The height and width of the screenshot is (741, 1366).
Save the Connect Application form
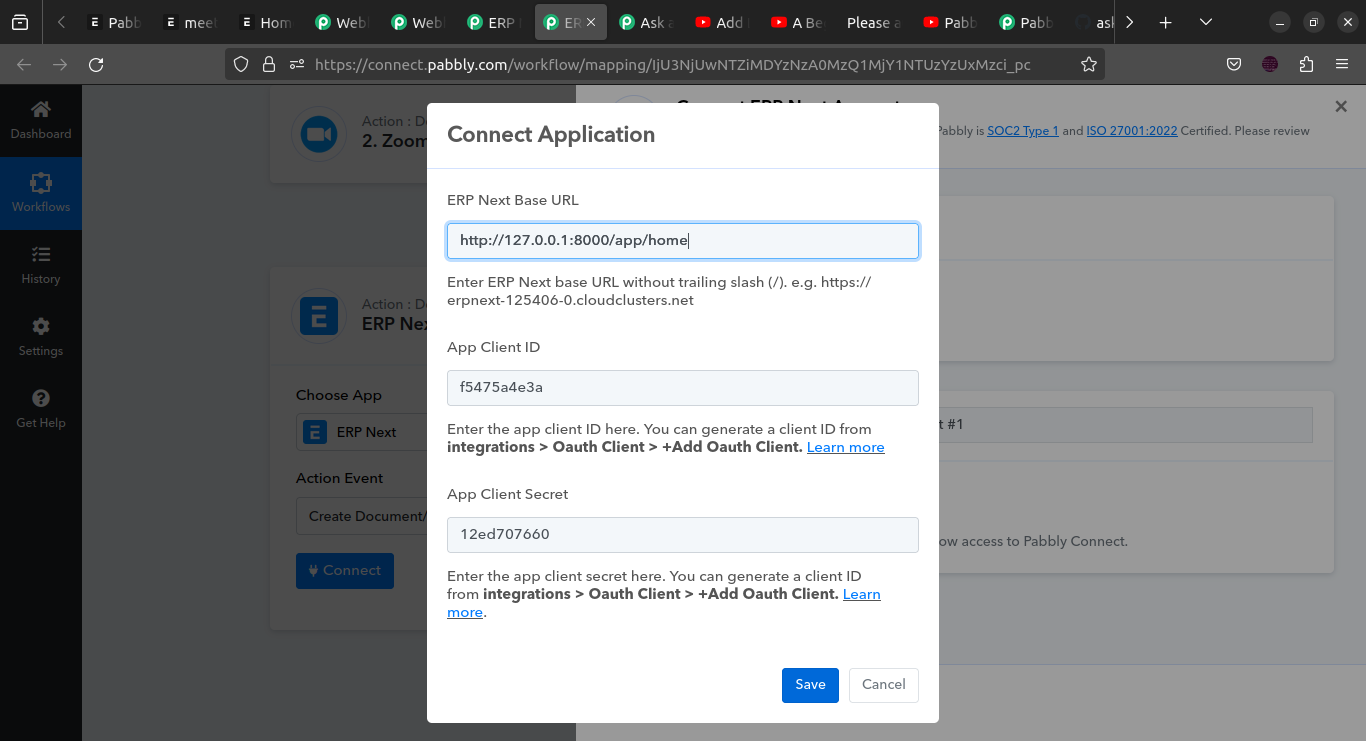click(810, 685)
